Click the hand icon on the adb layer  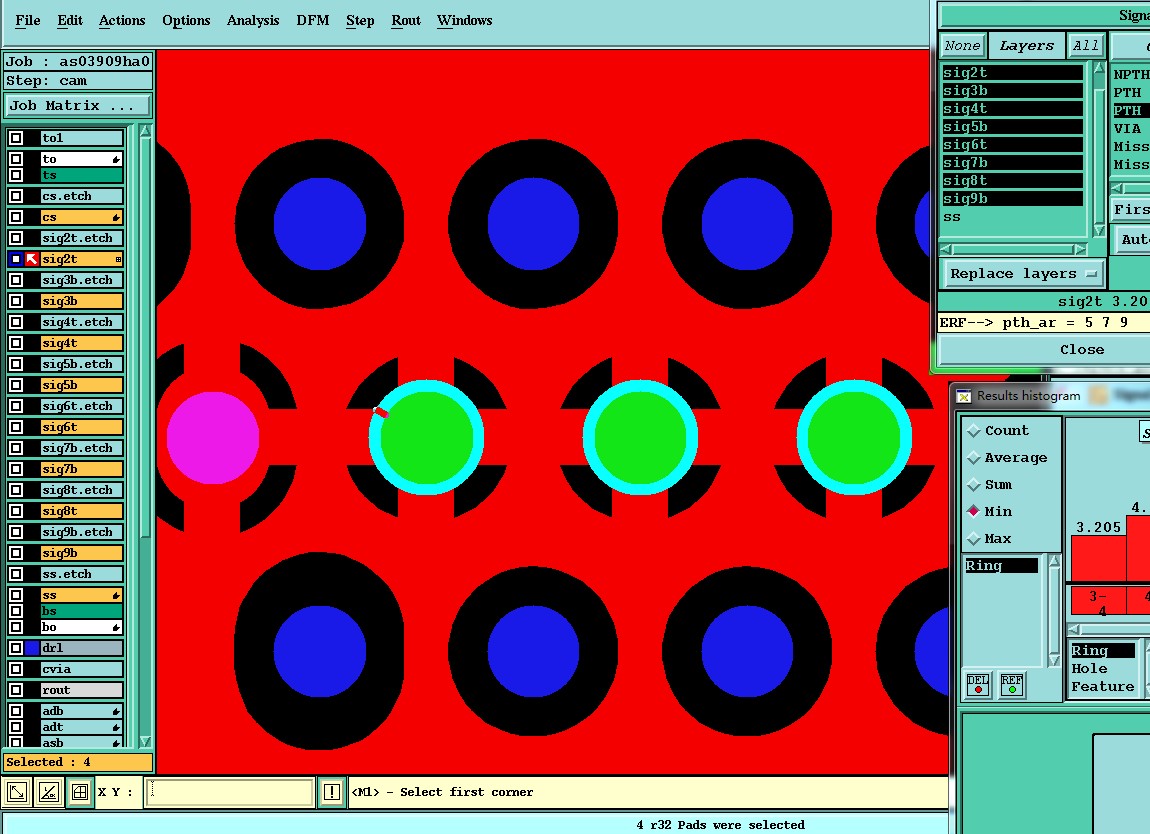pyautogui.click(x=116, y=712)
